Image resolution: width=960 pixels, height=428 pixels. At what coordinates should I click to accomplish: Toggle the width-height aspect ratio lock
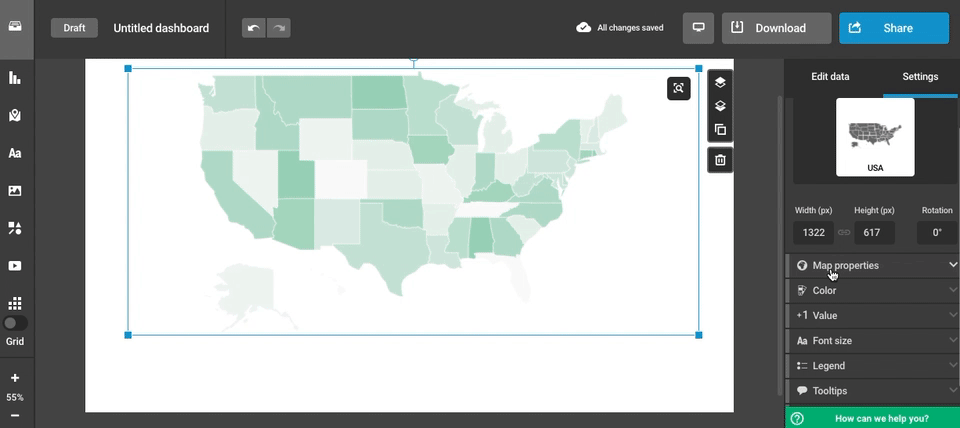tap(844, 233)
